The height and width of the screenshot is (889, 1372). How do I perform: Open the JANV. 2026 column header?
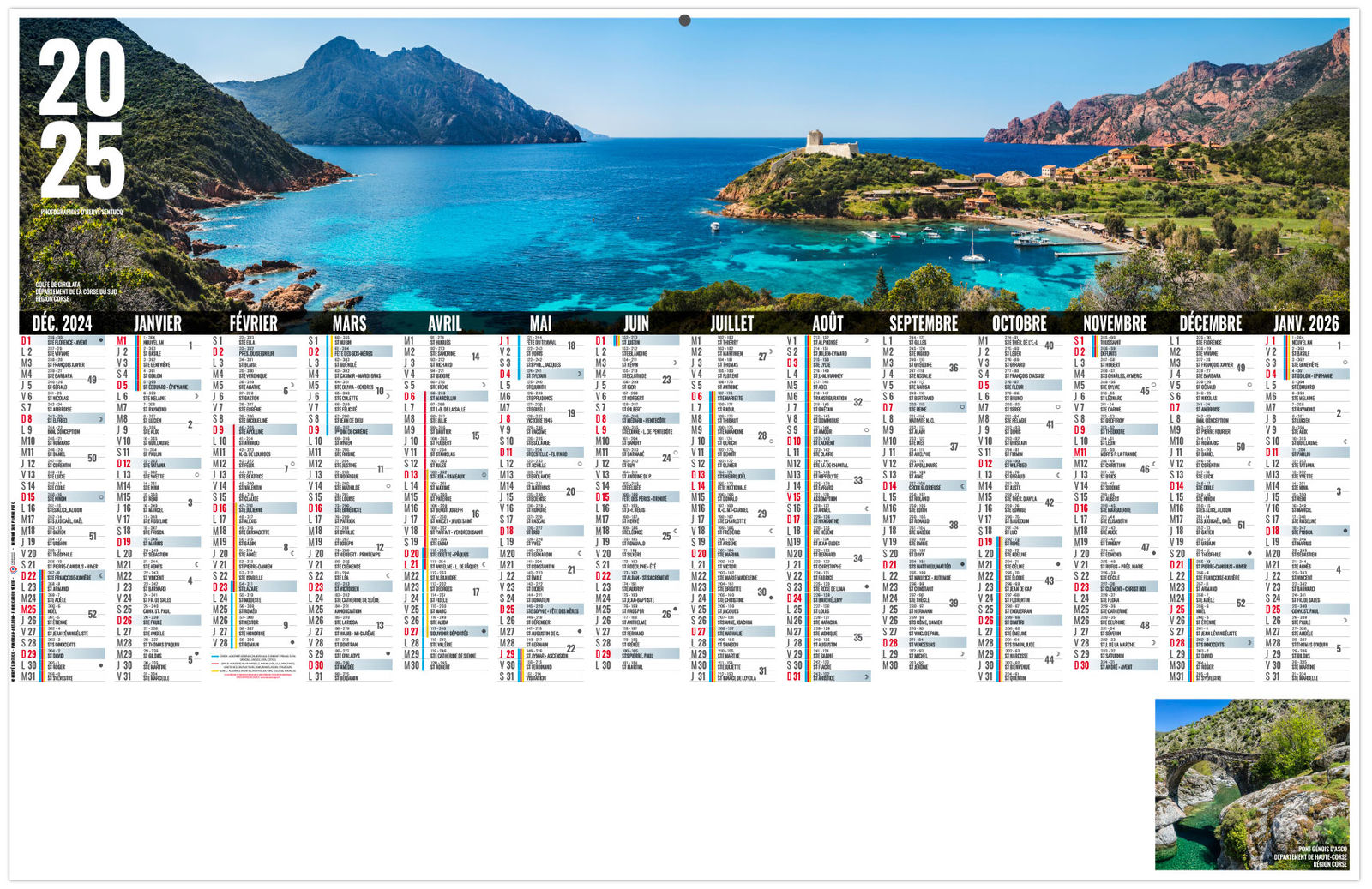coord(1305,324)
